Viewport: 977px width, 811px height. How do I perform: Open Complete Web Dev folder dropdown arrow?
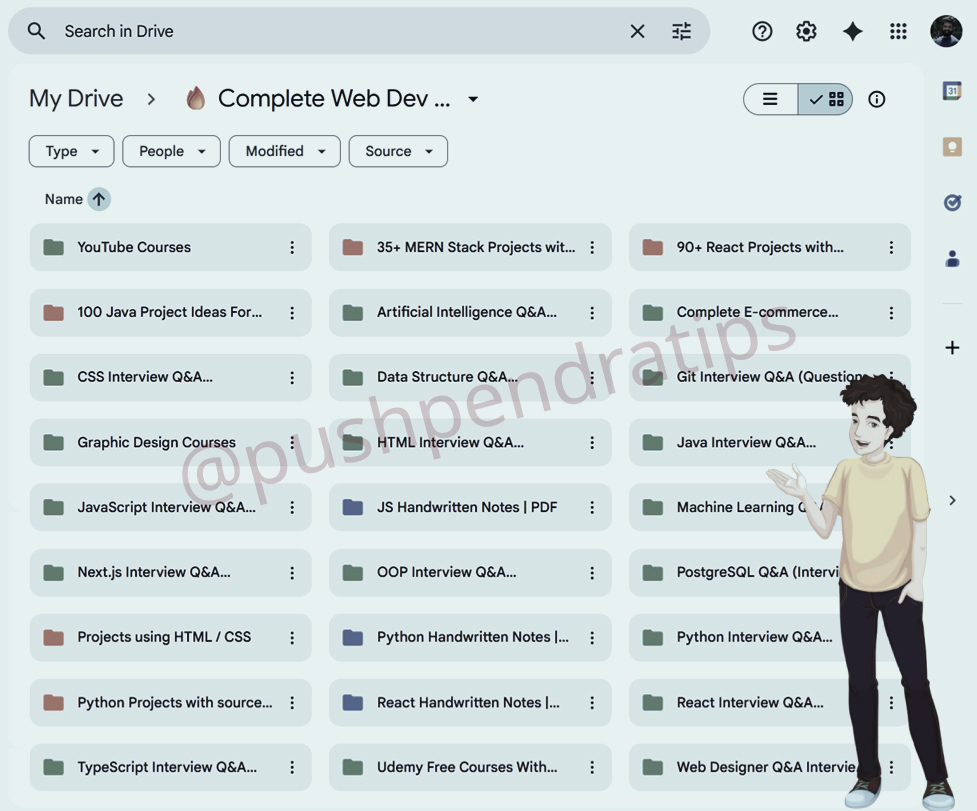[473, 99]
